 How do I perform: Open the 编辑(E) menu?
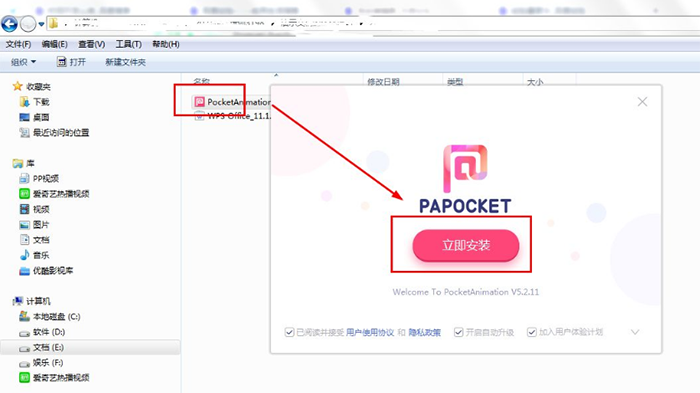(x=54, y=44)
